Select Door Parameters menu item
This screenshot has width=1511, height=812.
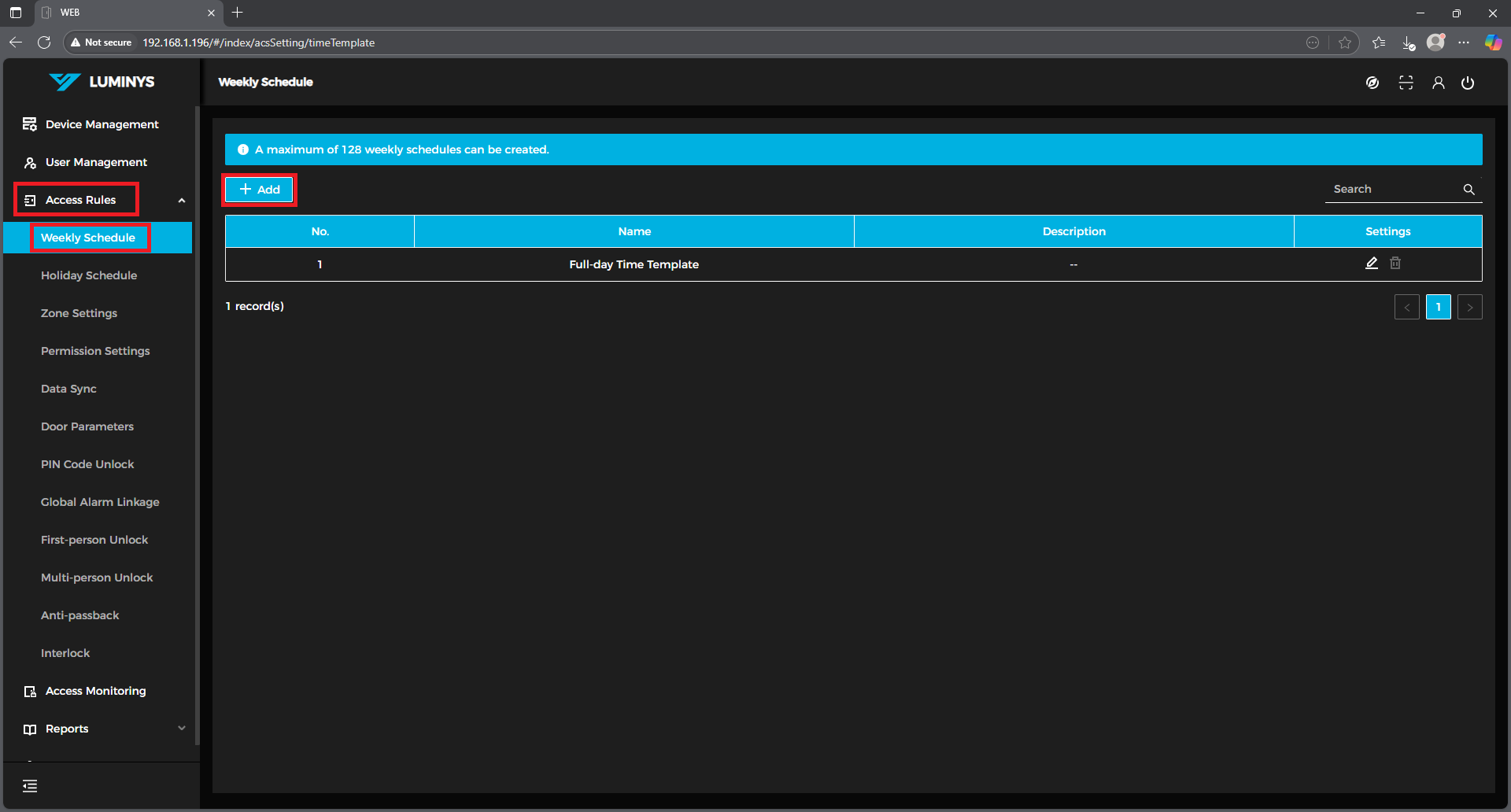click(87, 426)
